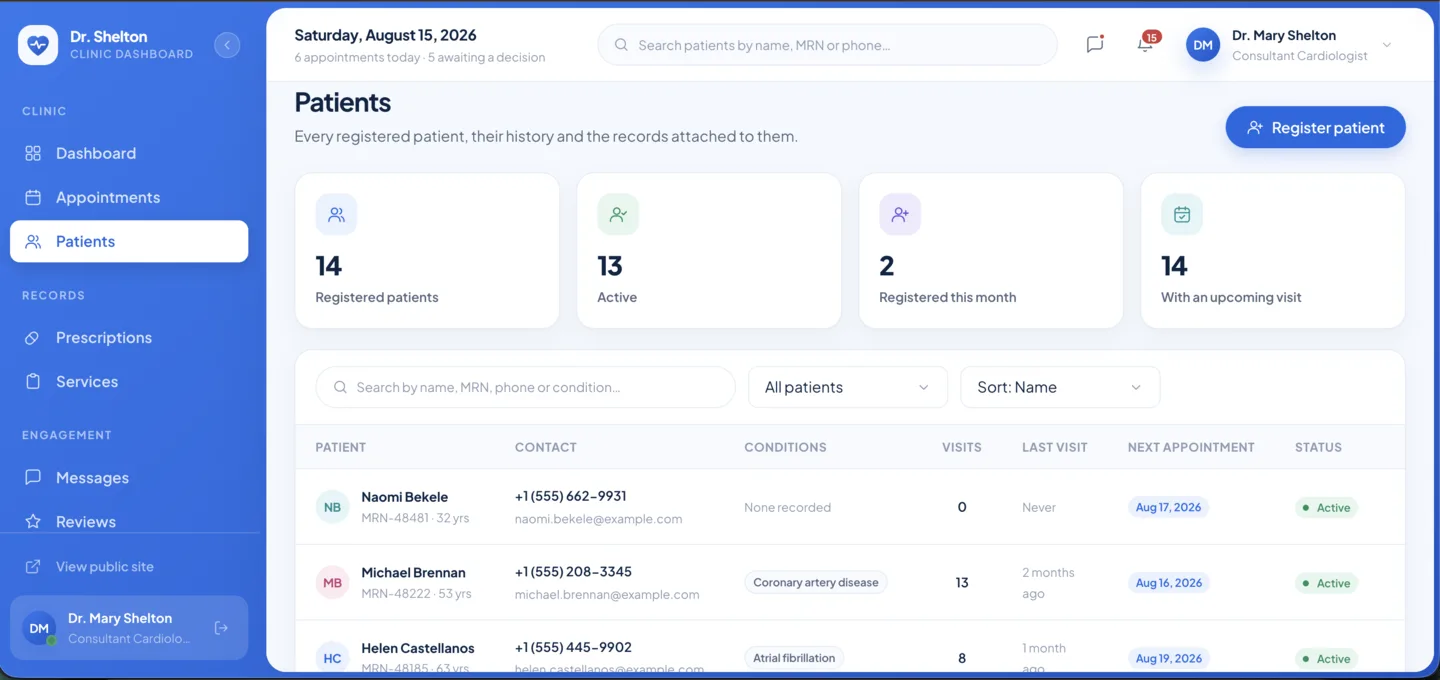
Task: Click naomi.bekele@example.com email
Action: (598, 519)
